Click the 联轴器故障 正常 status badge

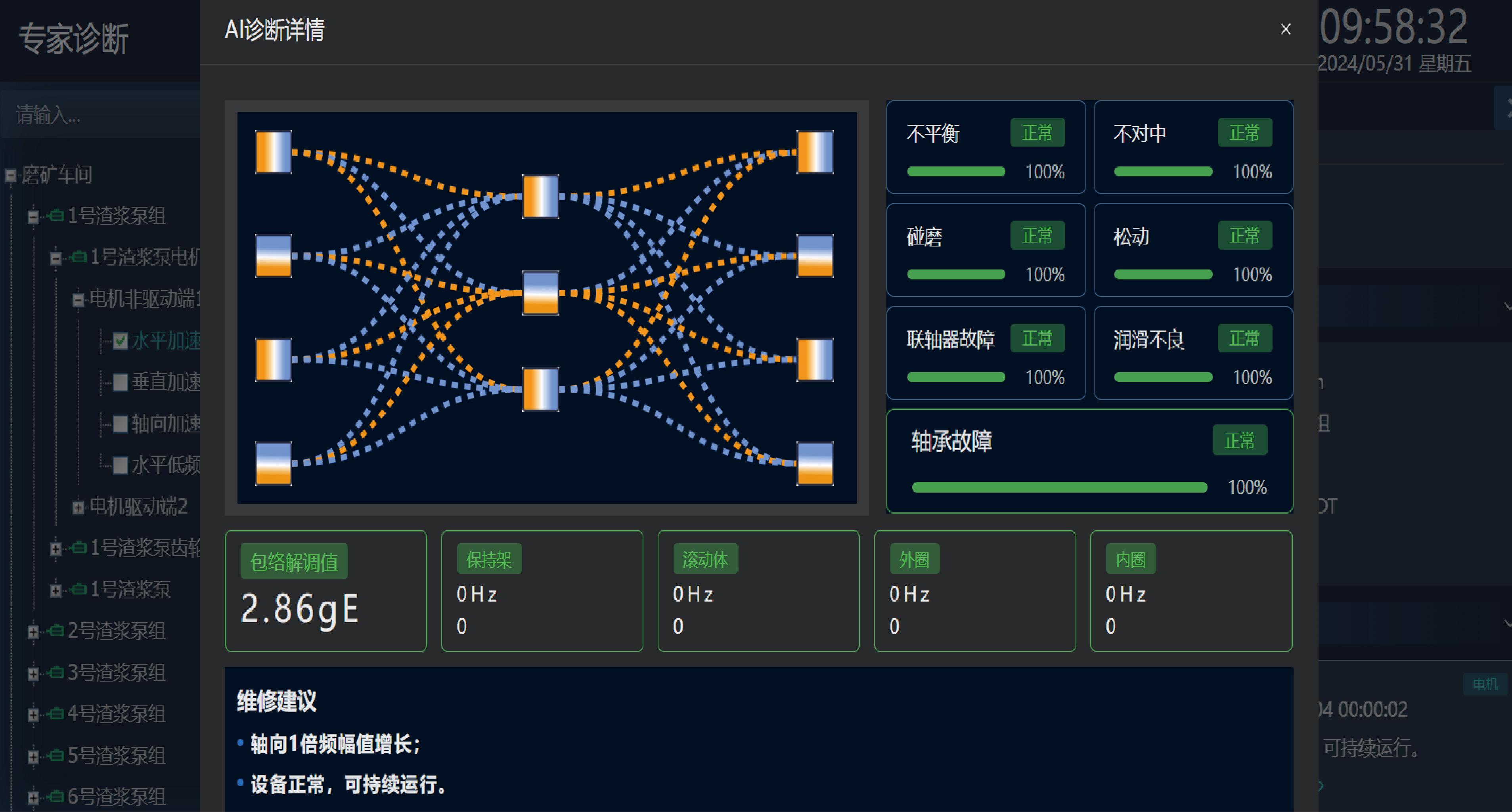(x=1037, y=338)
